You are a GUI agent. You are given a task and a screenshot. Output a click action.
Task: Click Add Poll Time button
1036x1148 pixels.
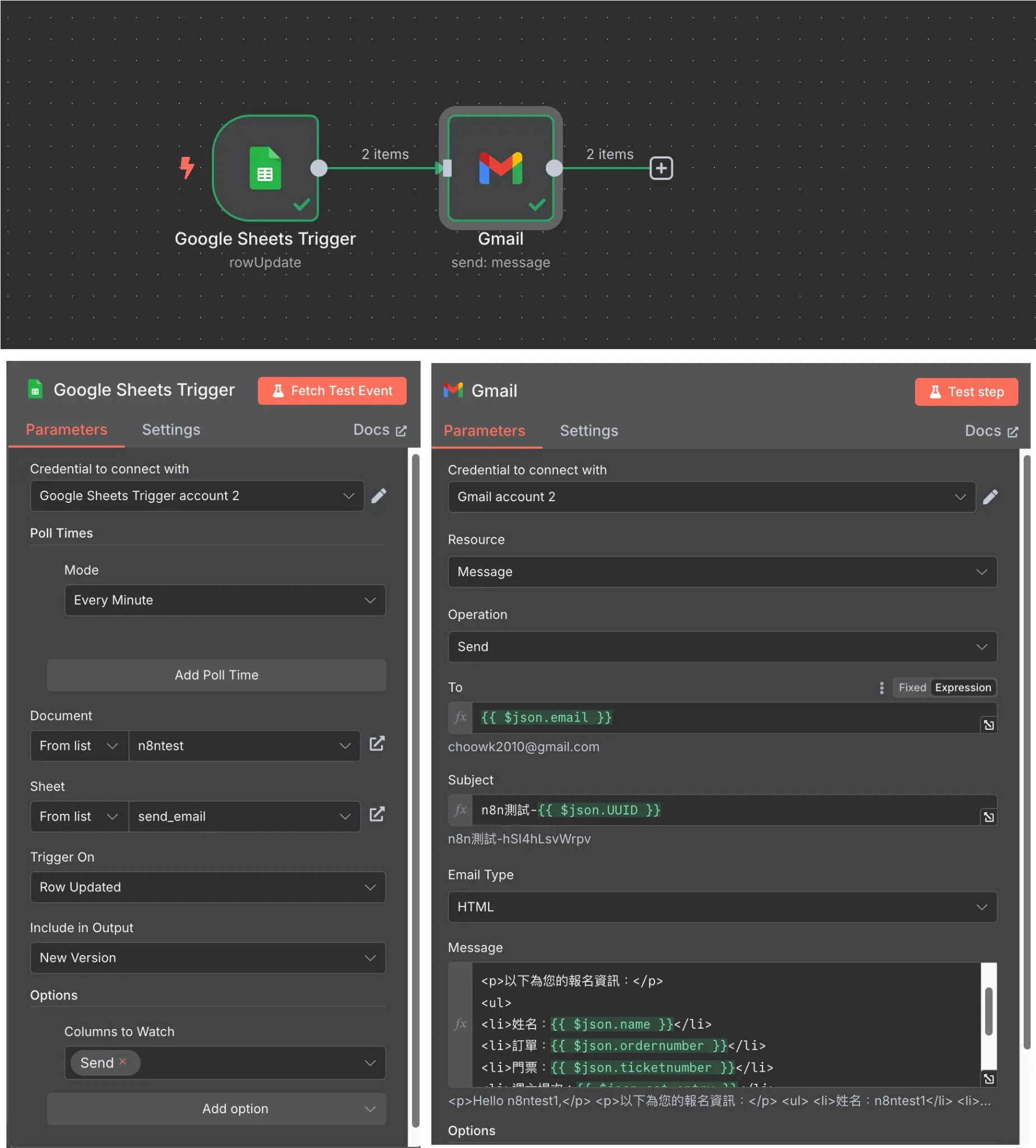click(x=216, y=675)
